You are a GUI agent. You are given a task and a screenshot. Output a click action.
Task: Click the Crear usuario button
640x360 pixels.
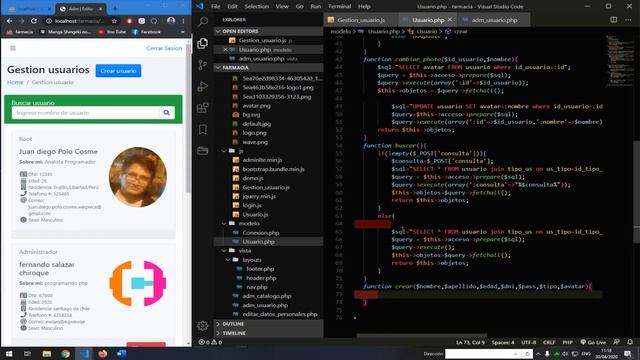coord(118,71)
